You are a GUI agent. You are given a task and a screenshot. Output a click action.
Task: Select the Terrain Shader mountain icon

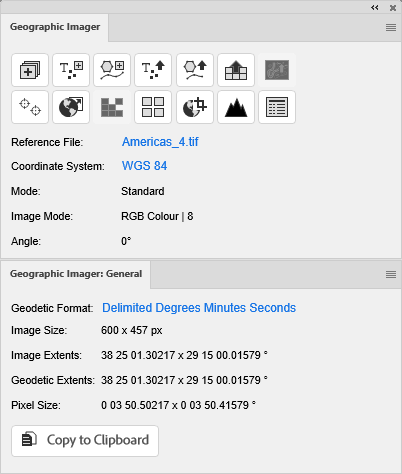click(236, 107)
